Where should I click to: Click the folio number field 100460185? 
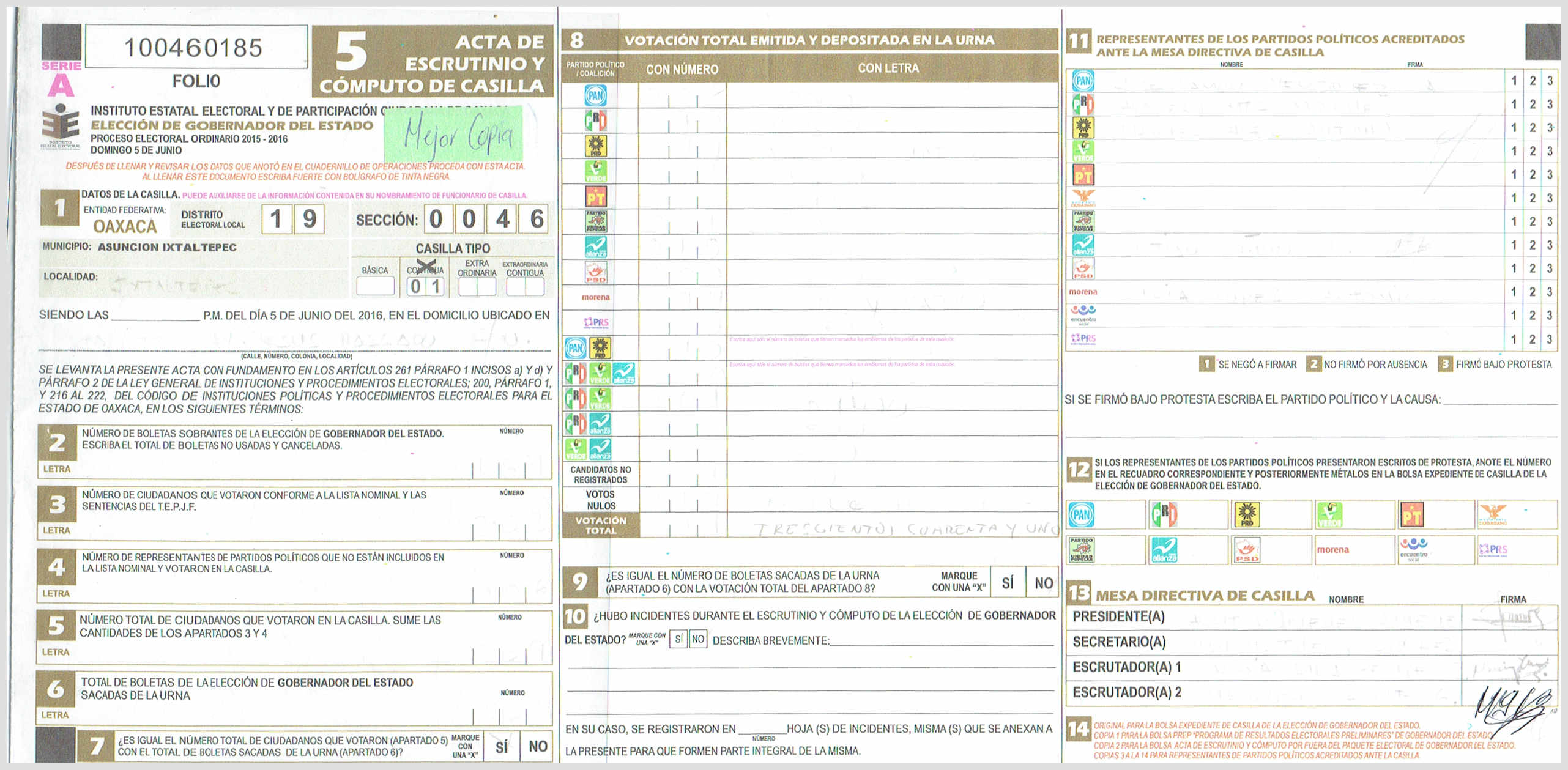196,47
